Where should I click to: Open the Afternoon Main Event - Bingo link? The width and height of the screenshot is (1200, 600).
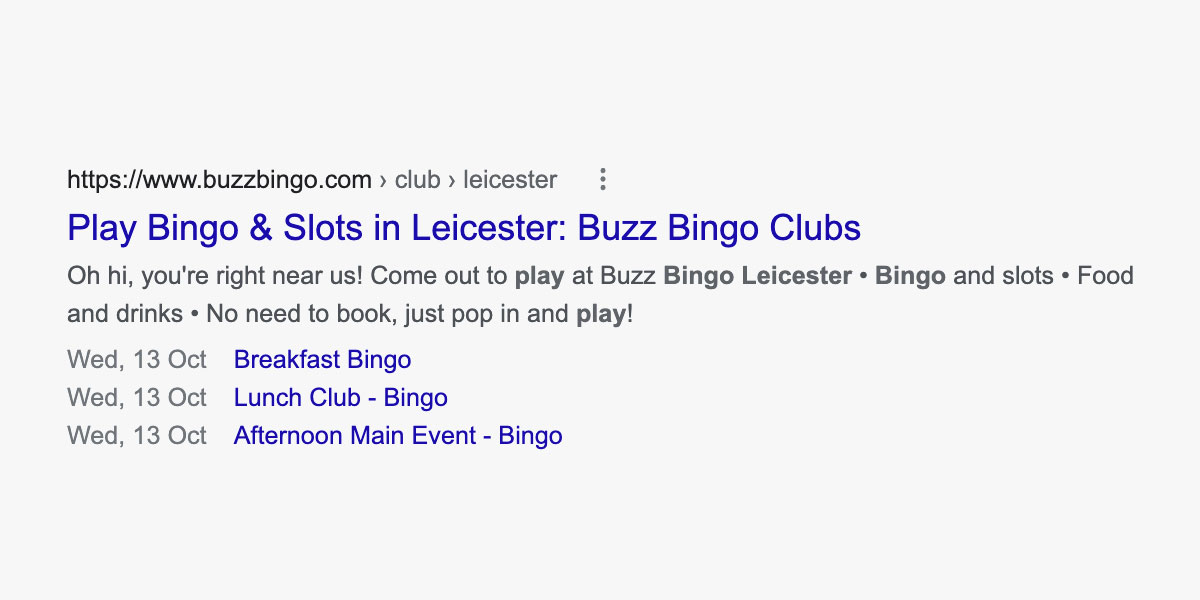click(x=397, y=436)
